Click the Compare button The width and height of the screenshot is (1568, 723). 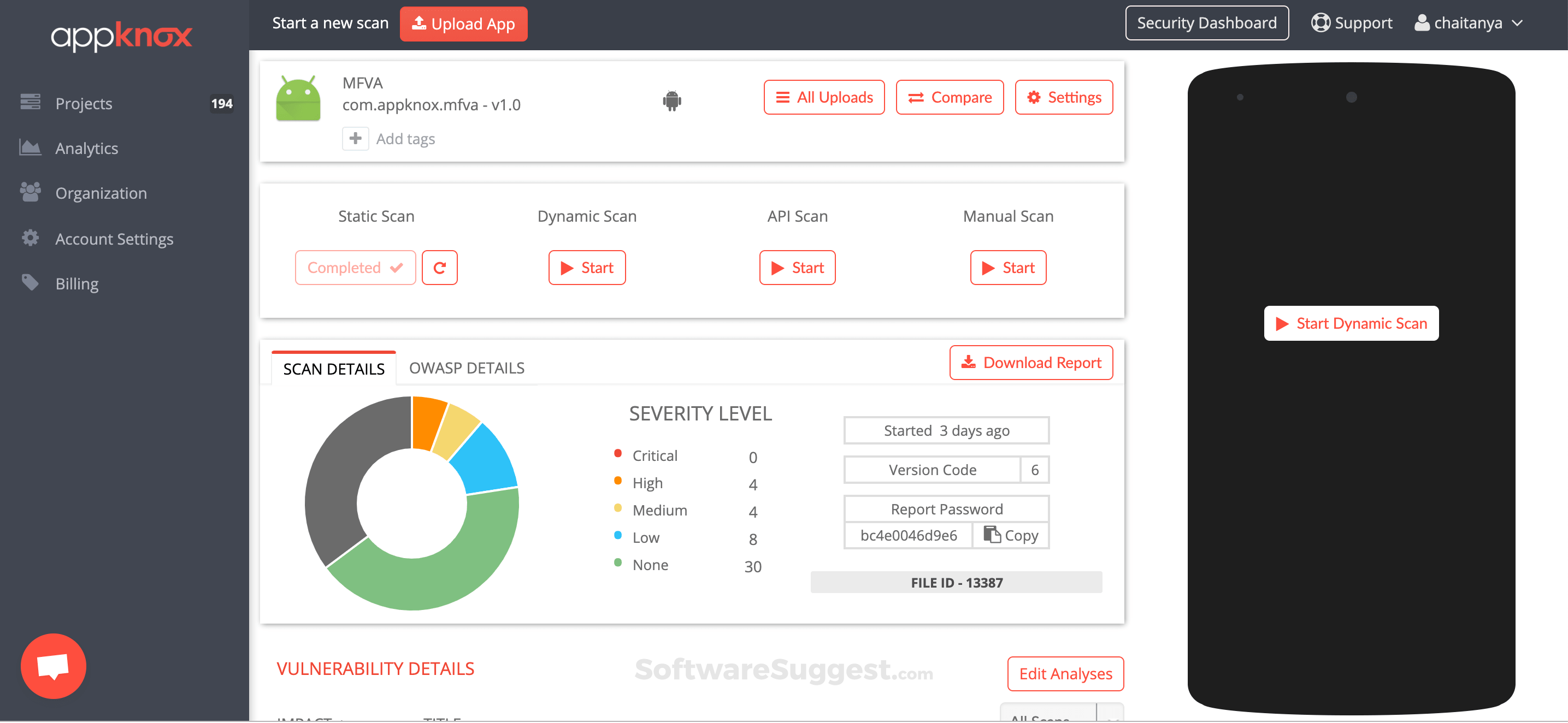coord(950,97)
